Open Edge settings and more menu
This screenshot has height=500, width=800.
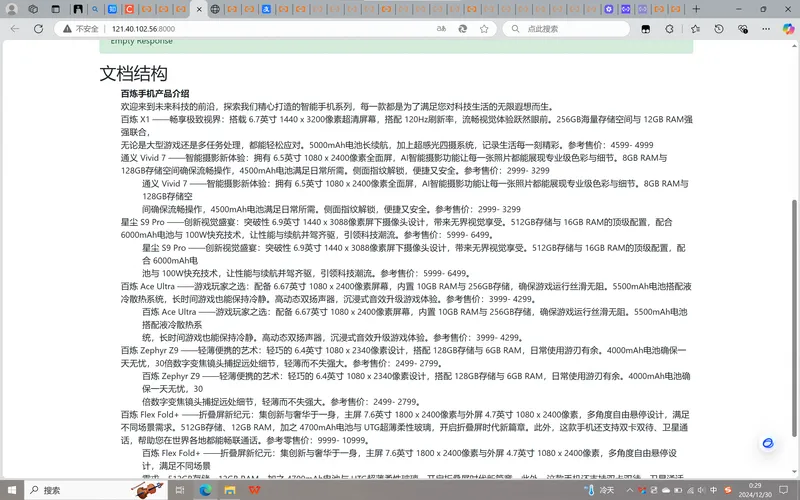(x=766, y=29)
